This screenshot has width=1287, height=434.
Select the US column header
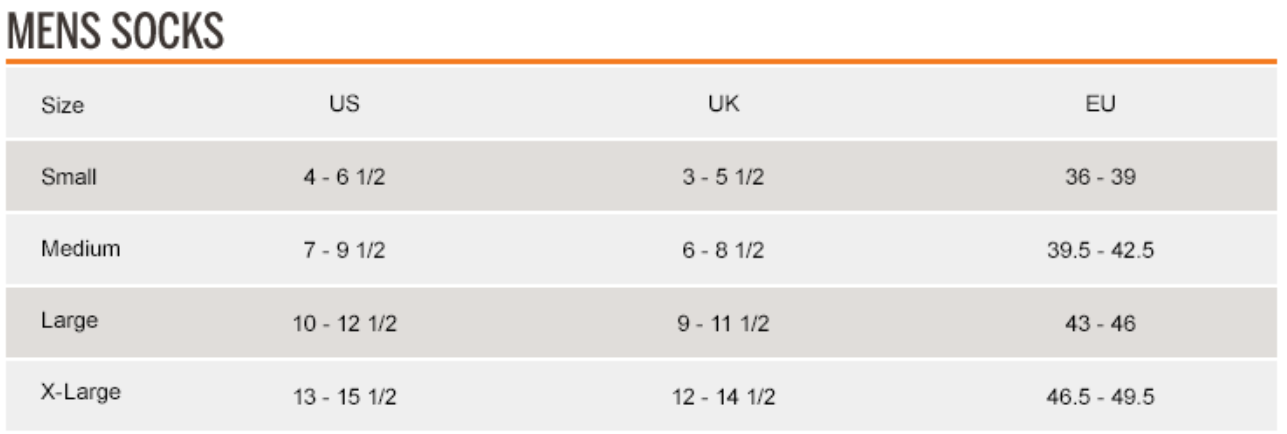coord(344,104)
